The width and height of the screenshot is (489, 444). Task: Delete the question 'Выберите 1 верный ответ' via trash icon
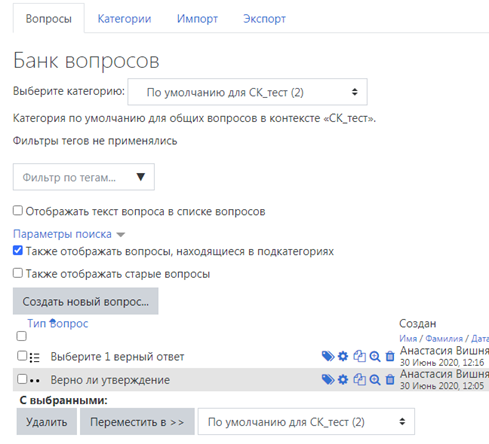pos(390,356)
